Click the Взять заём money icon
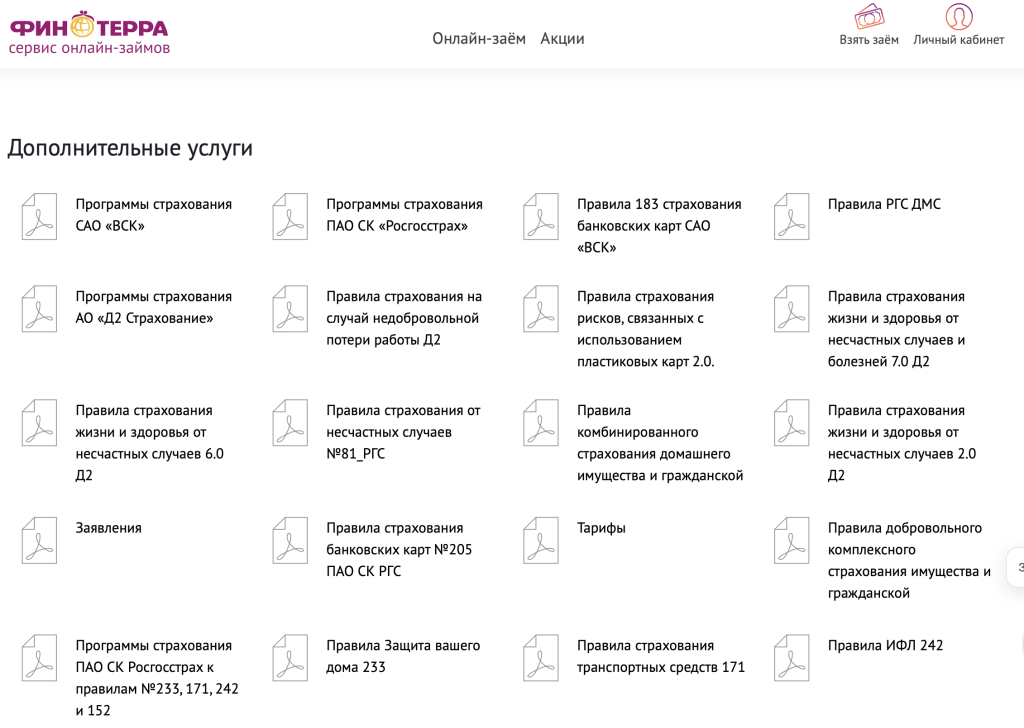This screenshot has height=728, width=1024. pyautogui.click(x=869, y=17)
